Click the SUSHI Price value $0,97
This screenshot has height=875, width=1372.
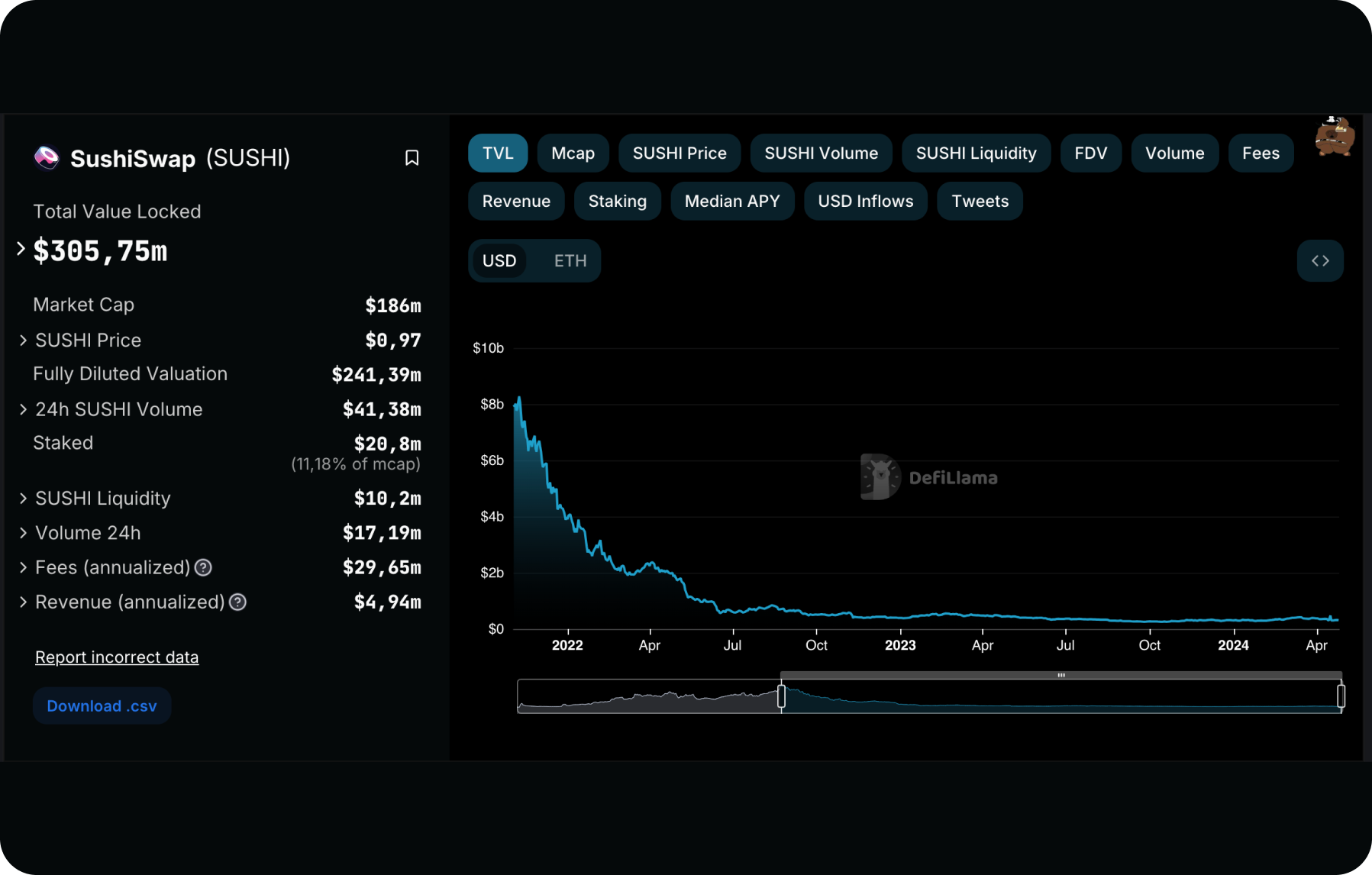coord(393,341)
